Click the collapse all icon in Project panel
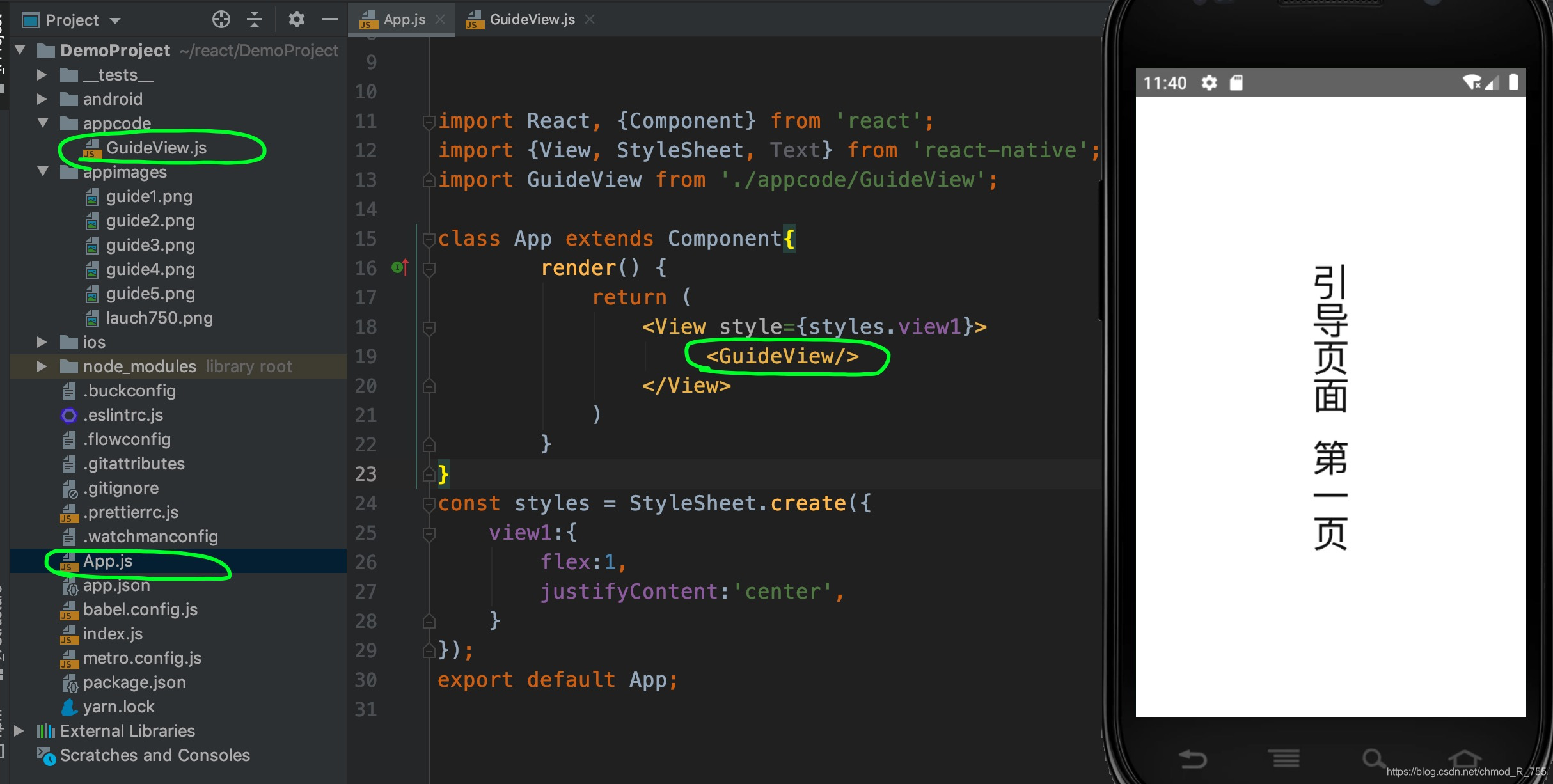The image size is (1553, 784). pos(255,20)
